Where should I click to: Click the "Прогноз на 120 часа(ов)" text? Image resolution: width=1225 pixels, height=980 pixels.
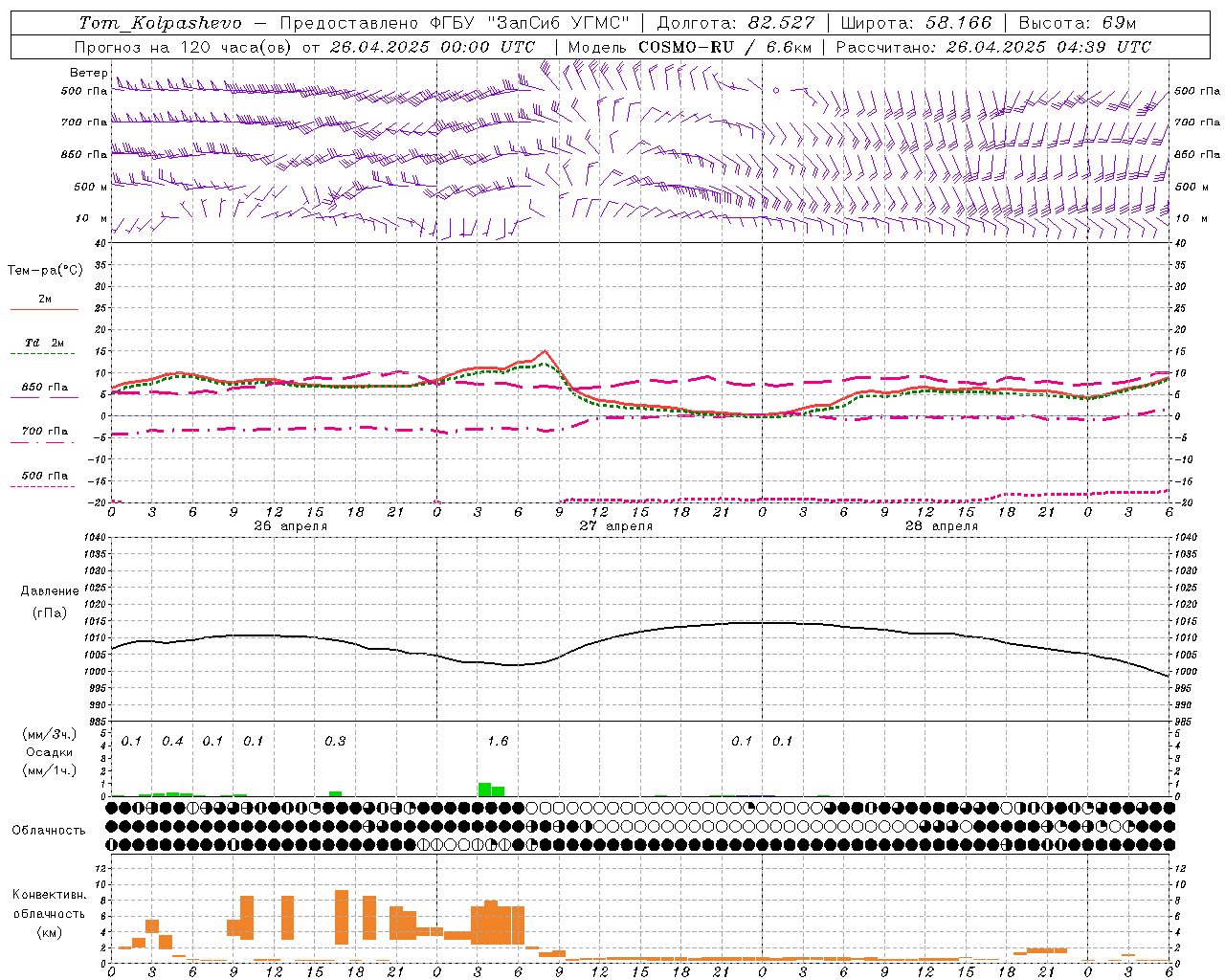point(184,47)
